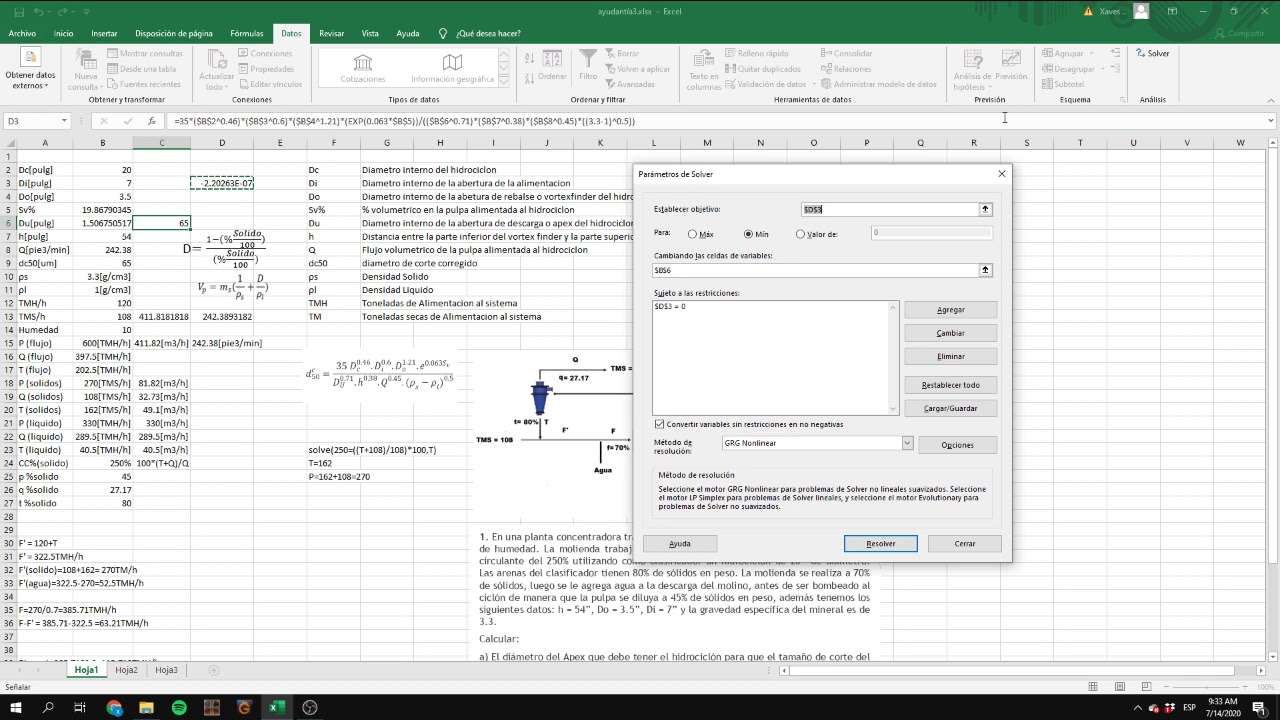Select the Valor de radio button
This screenshot has height=720, width=1280.
tap(800, 234)
